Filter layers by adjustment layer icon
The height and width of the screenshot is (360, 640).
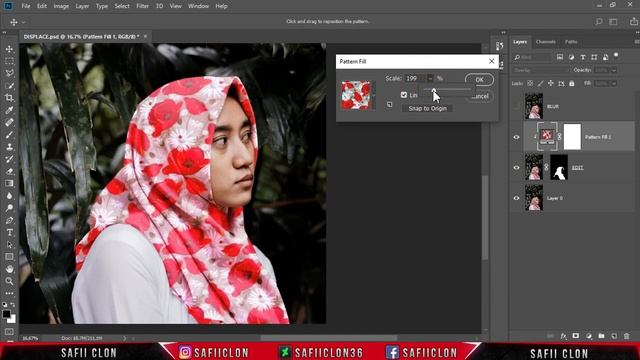click(x=571, y=57)
